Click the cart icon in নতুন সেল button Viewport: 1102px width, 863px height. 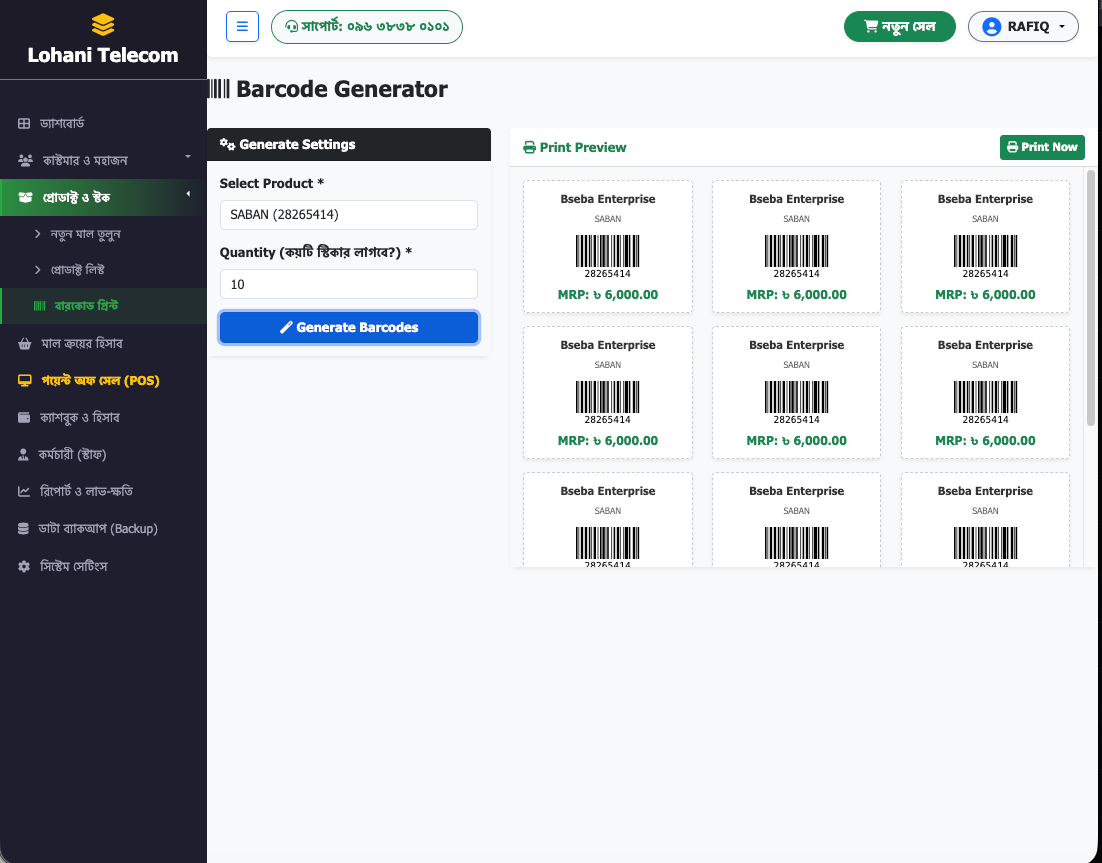click(871, 27)
